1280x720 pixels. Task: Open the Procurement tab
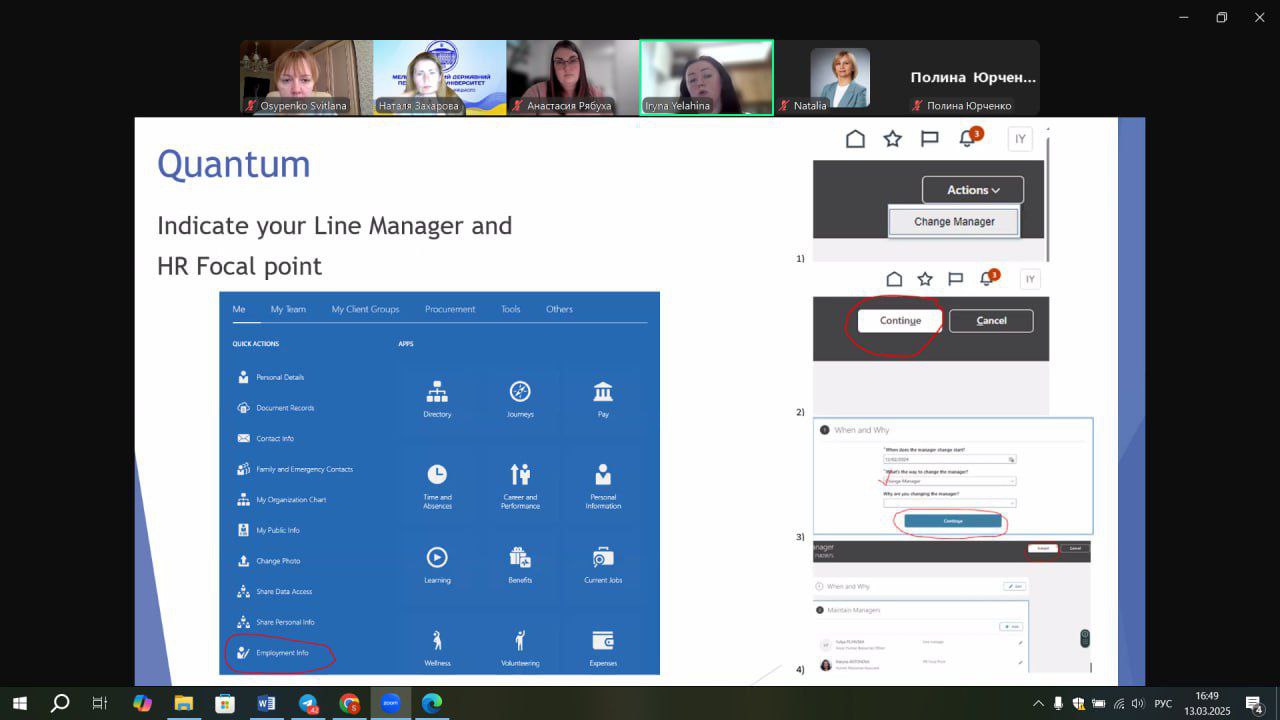(450, 309)
